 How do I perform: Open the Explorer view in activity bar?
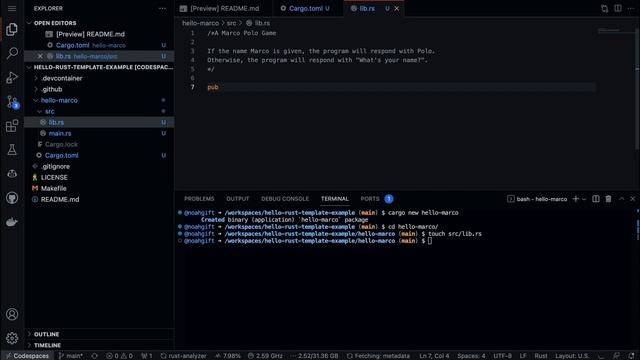(x=12, y=29)
